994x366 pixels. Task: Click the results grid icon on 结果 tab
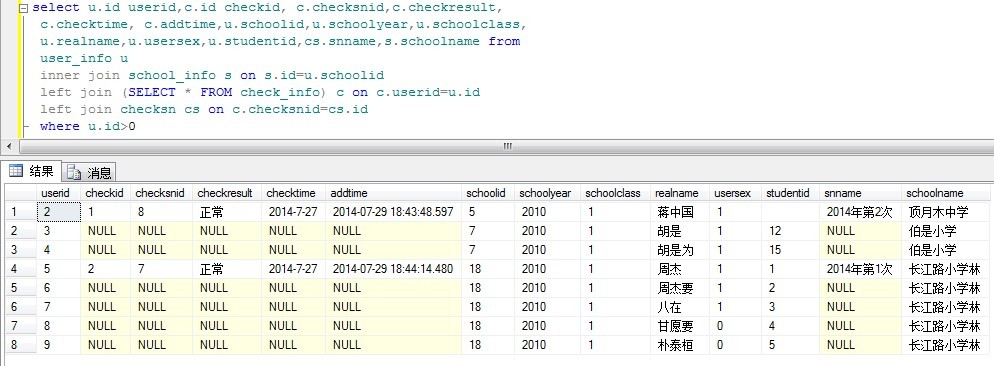pos(16,171)
